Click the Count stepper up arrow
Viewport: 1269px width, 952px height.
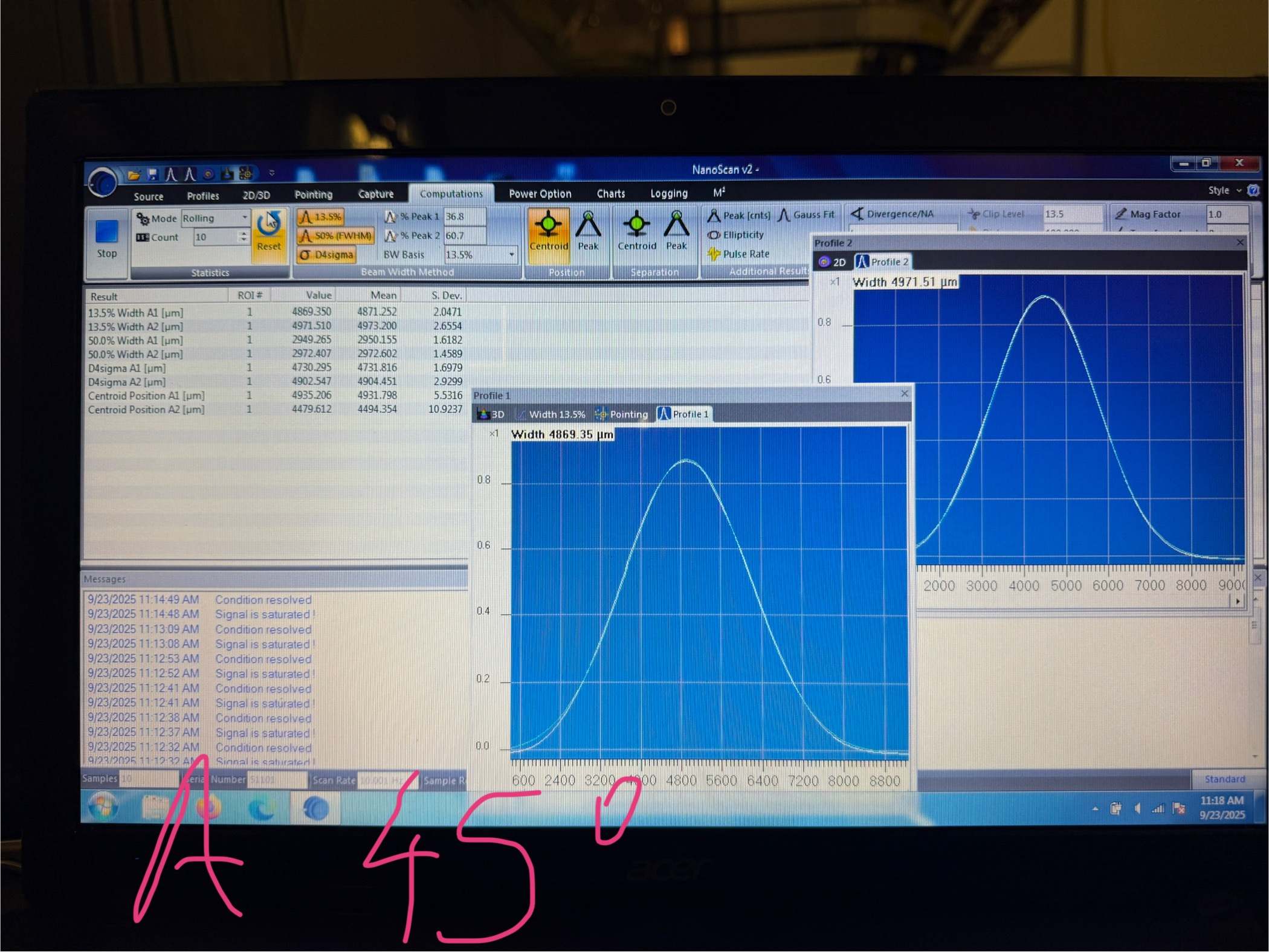243,233
